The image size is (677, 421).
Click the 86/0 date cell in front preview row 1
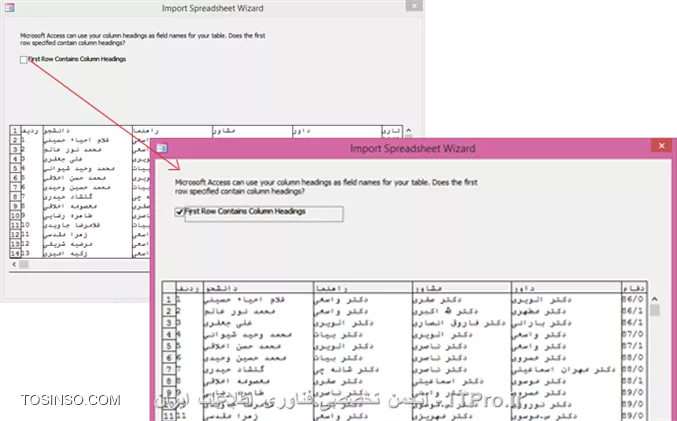click(x=633, y=299)
